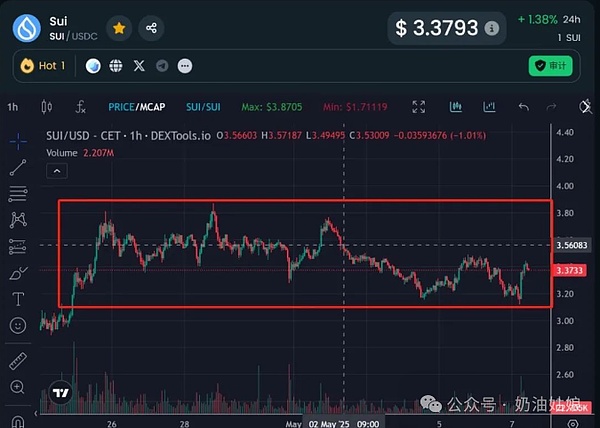Select the ruler measure tool
The height and width of the screenshot is (428, 600).
17,361
